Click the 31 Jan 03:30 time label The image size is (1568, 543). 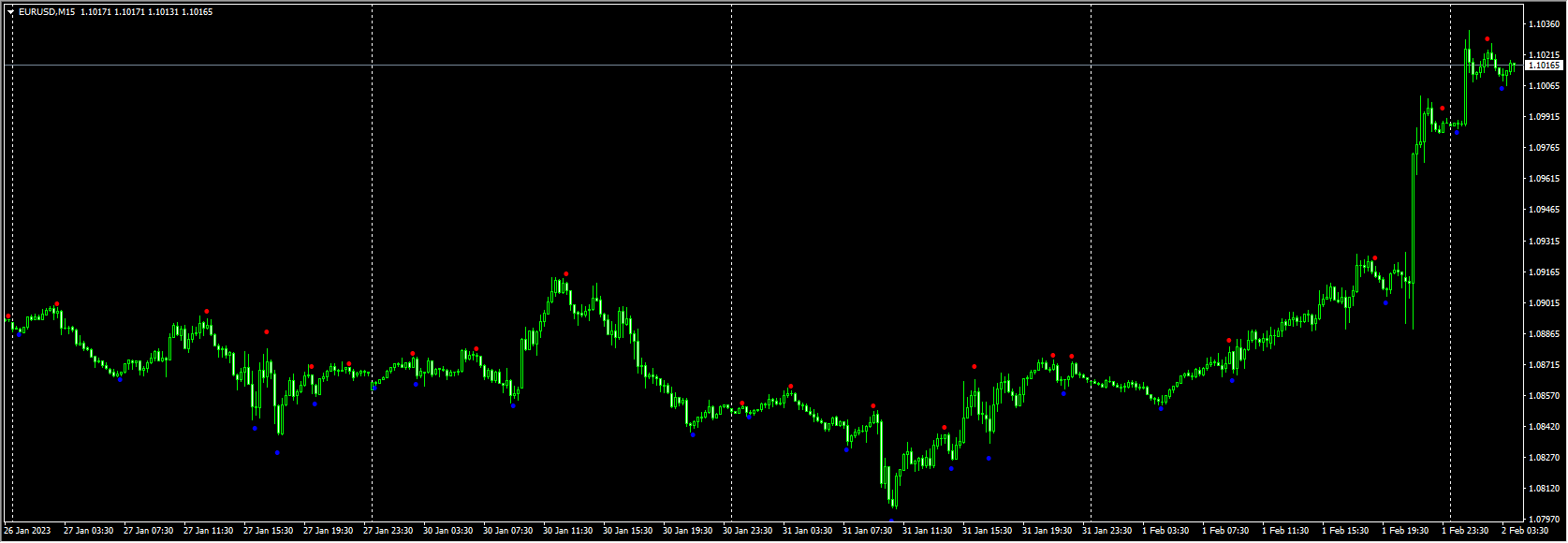(807, 531)
